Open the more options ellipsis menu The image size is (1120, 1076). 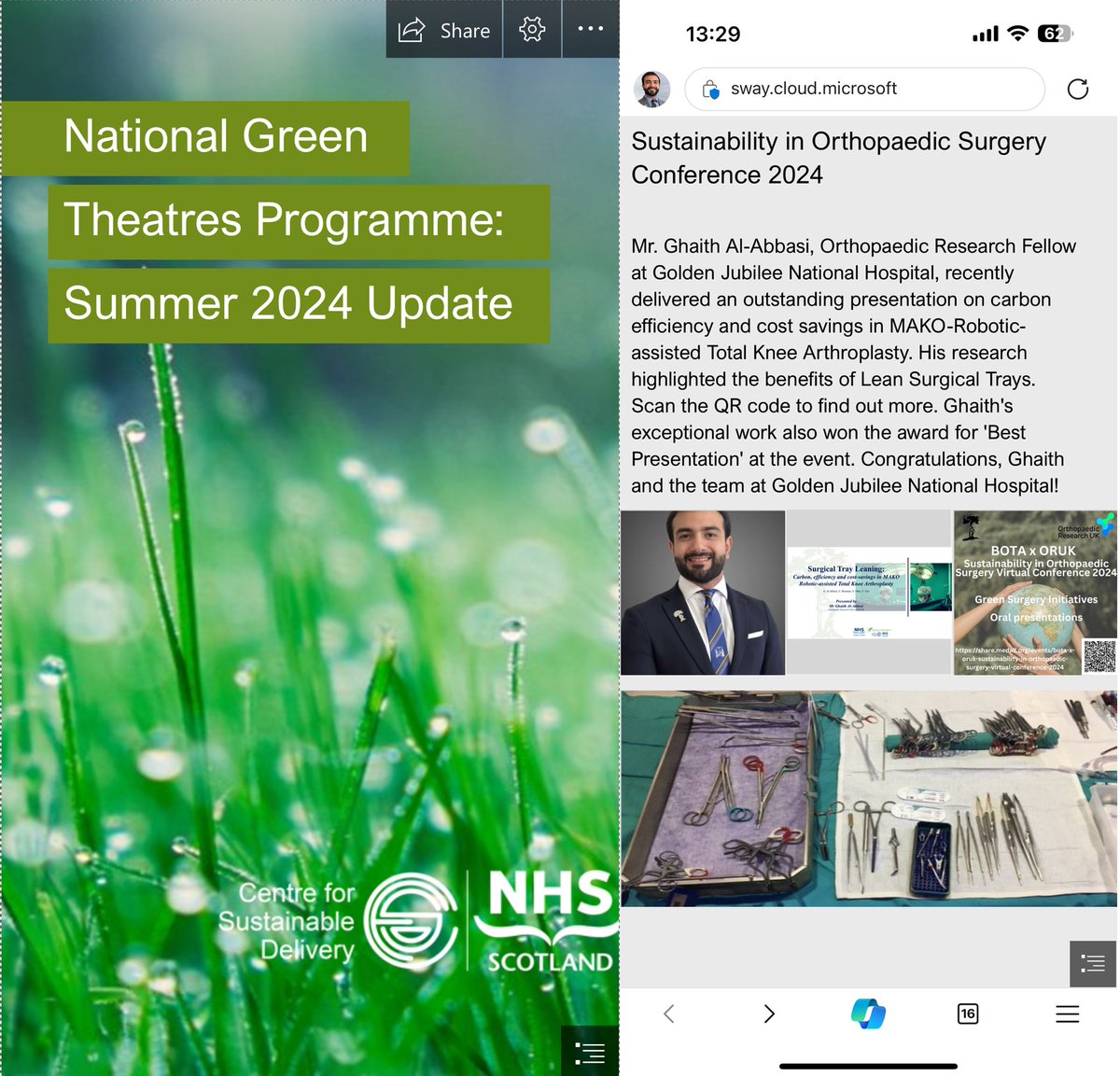[591, 29]
